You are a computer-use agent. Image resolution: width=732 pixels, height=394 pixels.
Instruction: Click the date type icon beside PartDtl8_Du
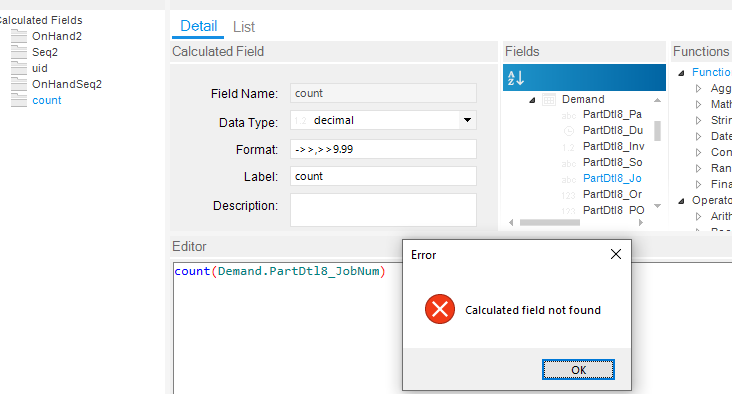point(569,131)
